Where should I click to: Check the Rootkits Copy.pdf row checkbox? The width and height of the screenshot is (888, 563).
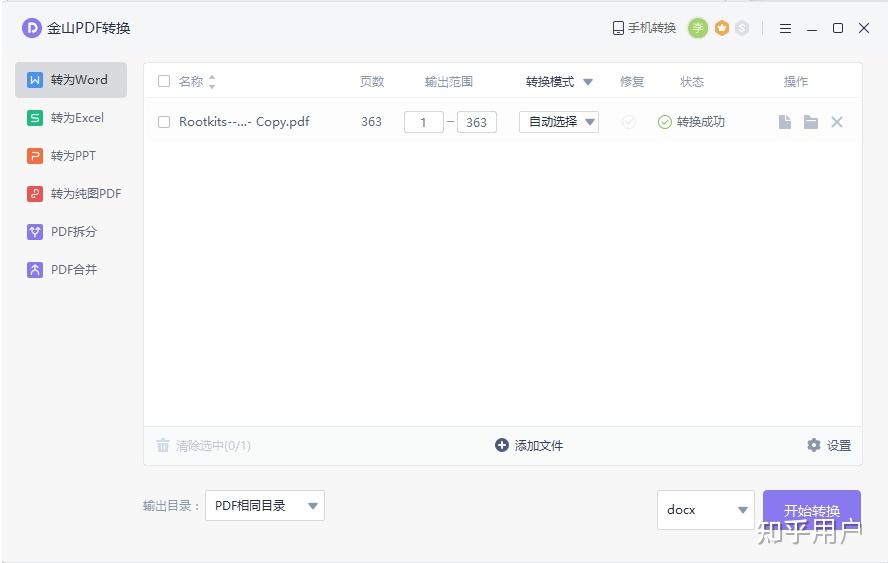click(164, 122)
